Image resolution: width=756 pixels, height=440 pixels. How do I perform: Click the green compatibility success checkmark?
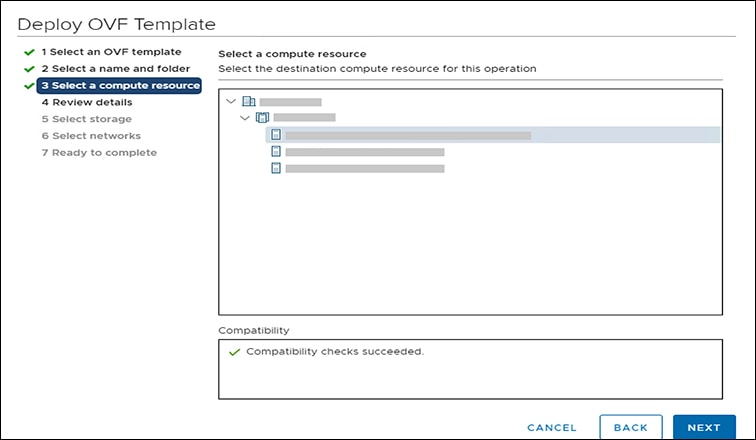point(234,352)
